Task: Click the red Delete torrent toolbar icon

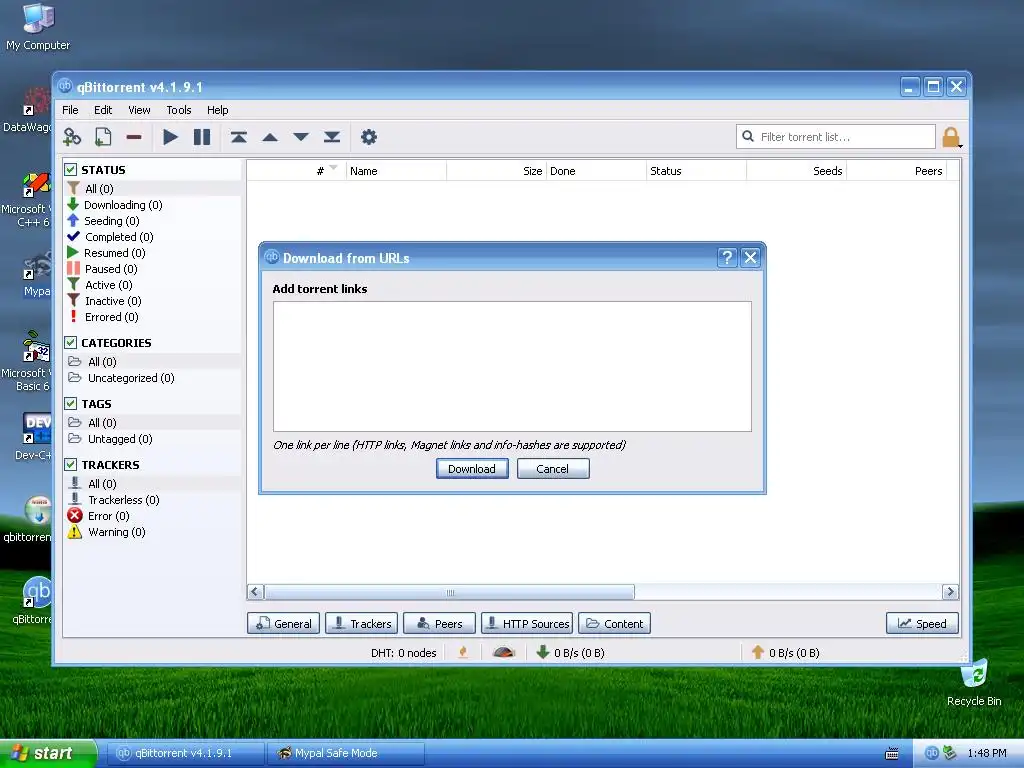Action: pos(134,137)
